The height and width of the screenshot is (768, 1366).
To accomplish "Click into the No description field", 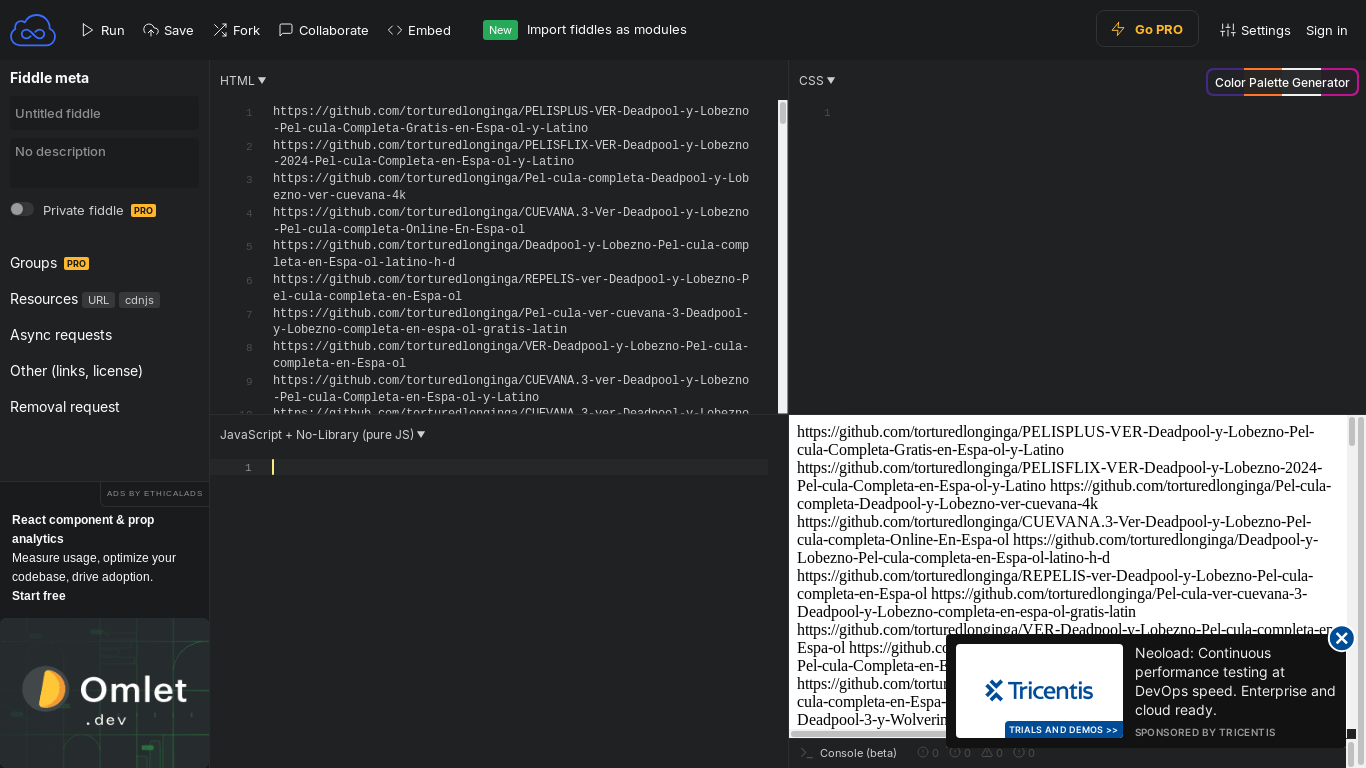I will click(104, 162).
